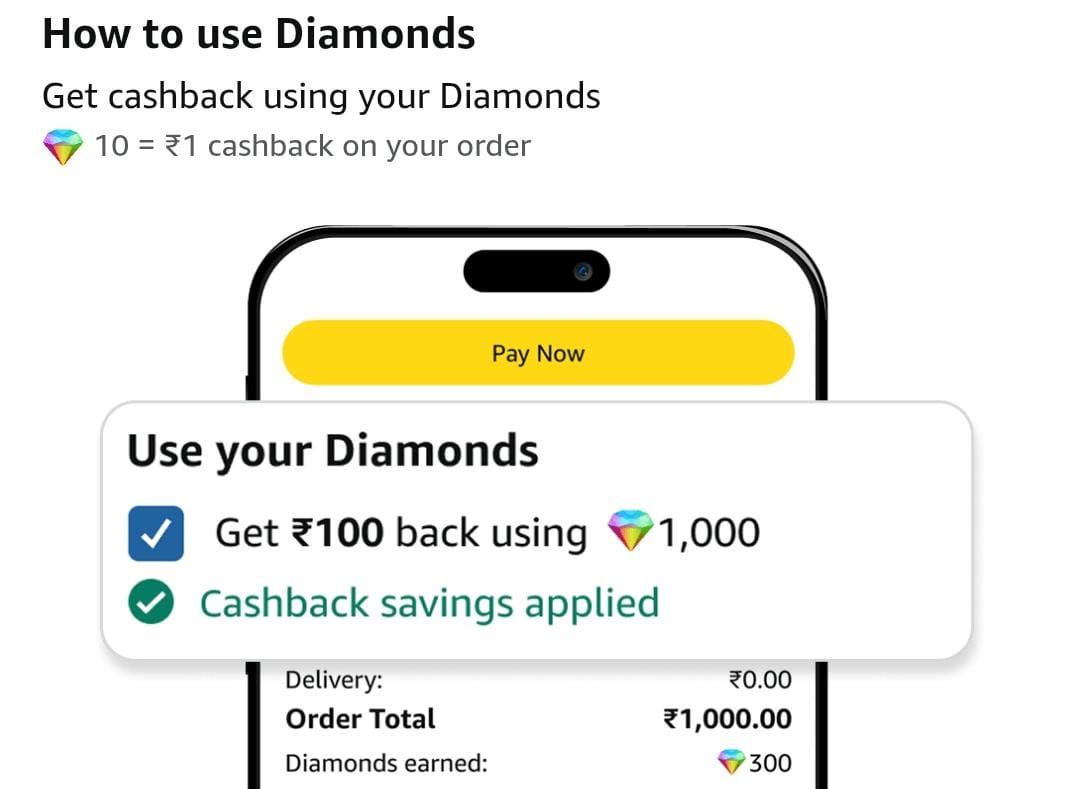The image size is (1080, 789).
Task: Click the ₹1,000.00 order total amount
Action: click(x=727, y=719)
